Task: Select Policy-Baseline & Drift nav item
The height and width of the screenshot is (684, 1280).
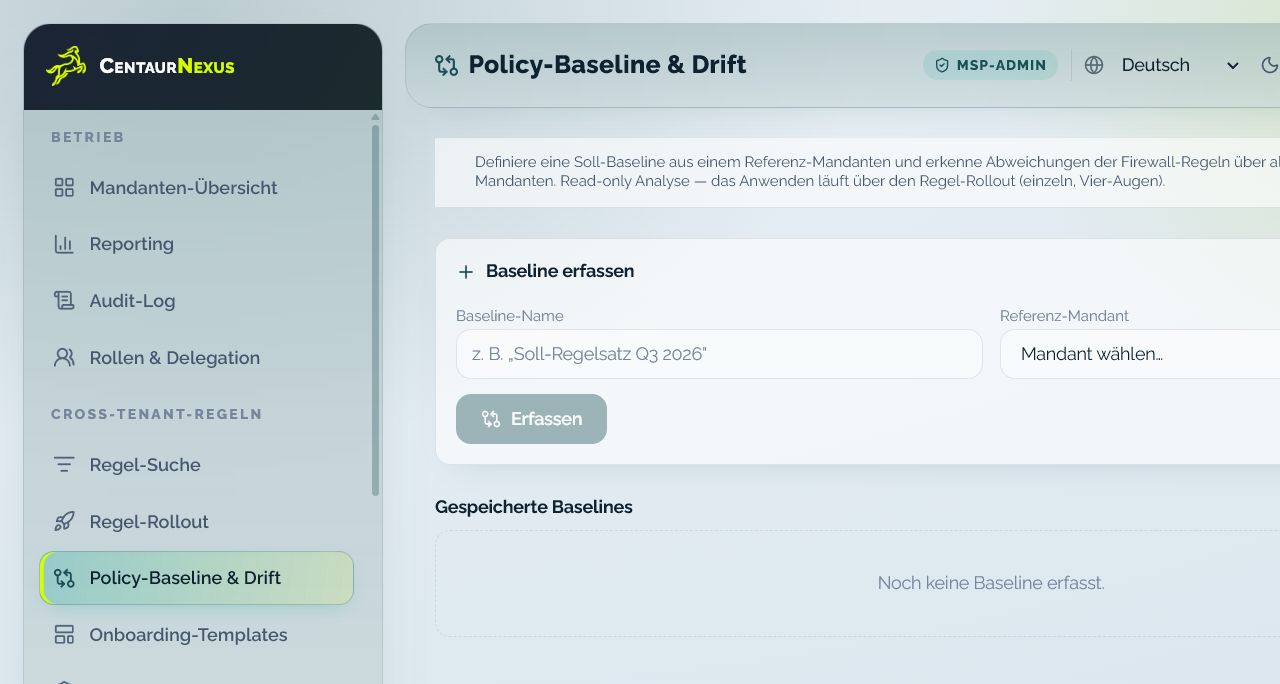Action: [x=196, y=578]
